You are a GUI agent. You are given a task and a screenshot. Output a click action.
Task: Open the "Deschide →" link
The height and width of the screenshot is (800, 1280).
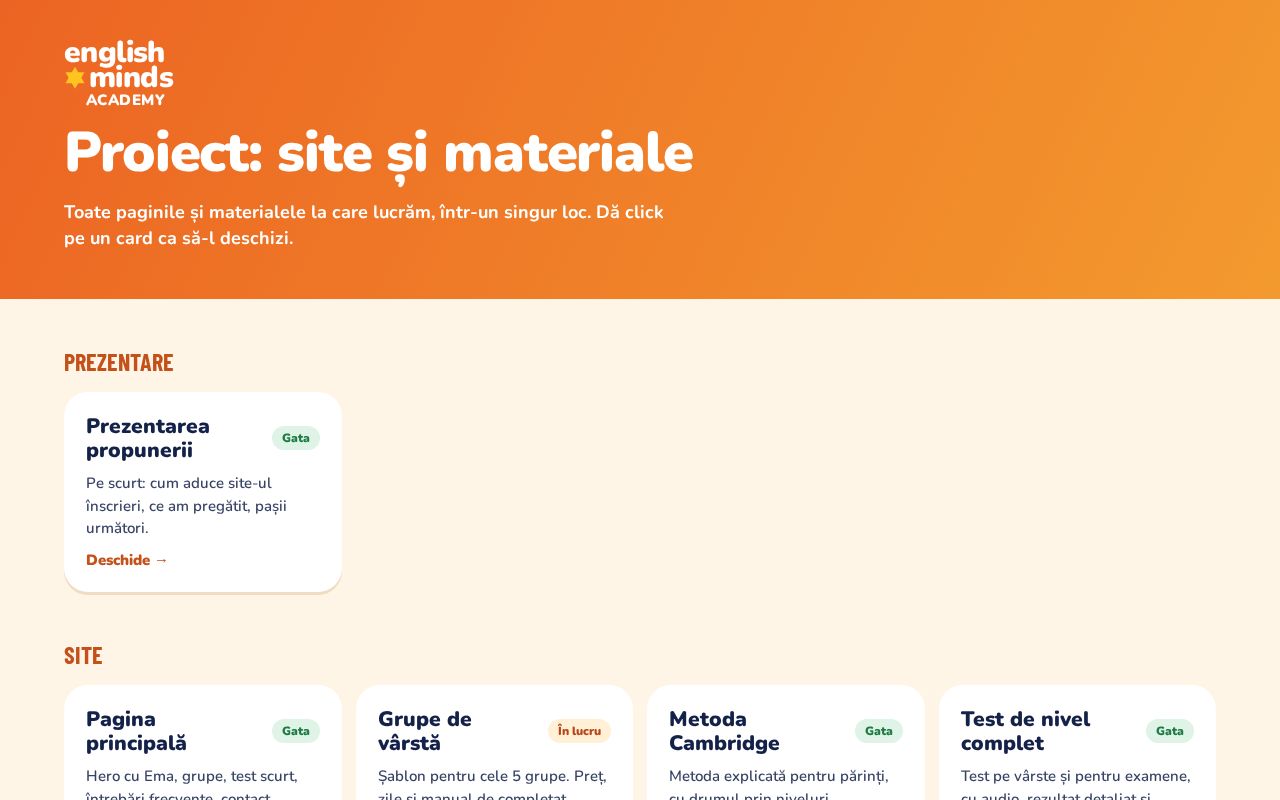(127, 560)
